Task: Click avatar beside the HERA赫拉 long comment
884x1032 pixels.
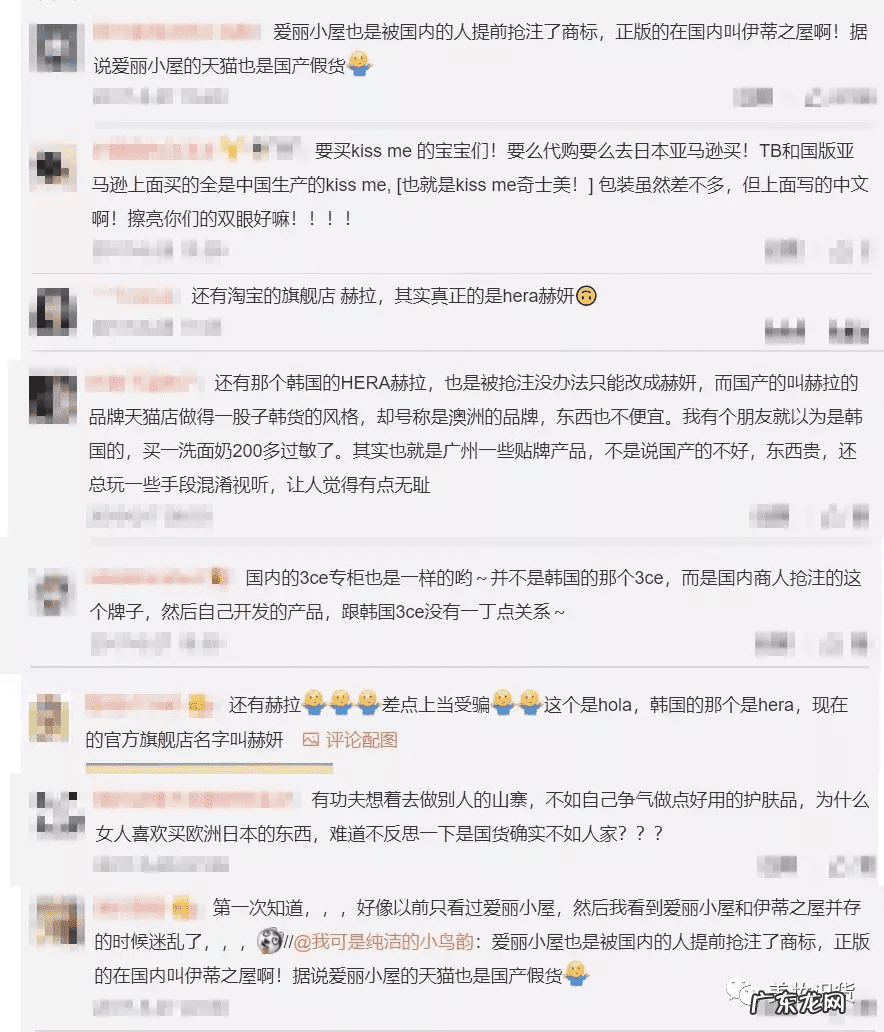Action: (53, 398)
